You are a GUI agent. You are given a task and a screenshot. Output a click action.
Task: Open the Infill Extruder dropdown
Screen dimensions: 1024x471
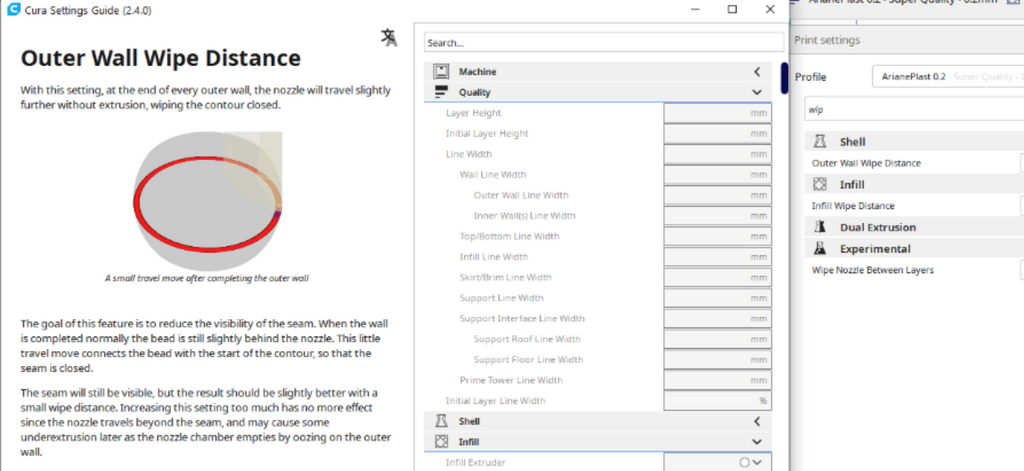tap(717, 463)
